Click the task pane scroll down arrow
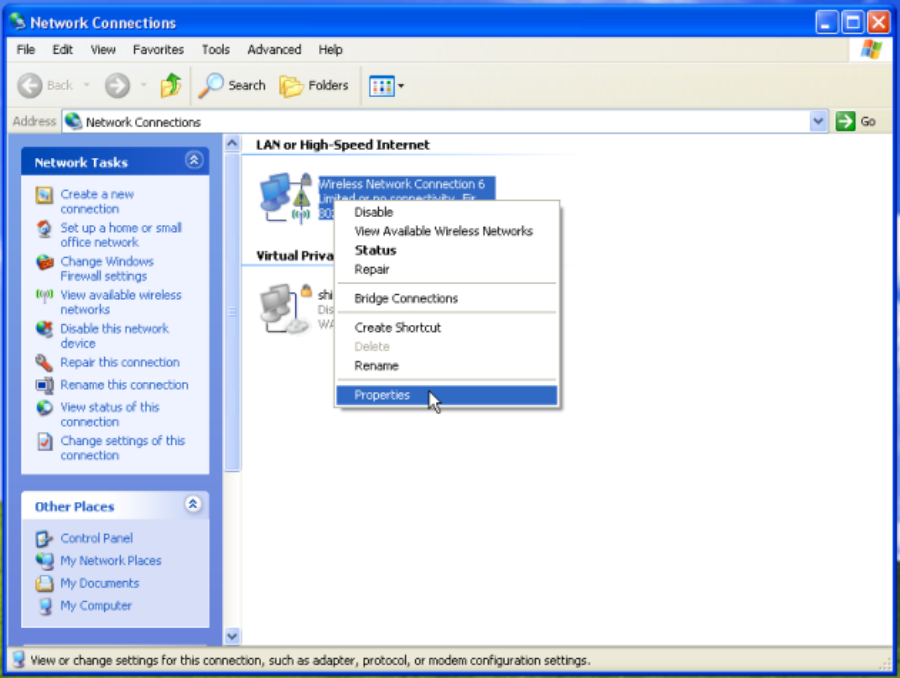The height and width of the screenshot is (678, 900). pyautogui.click(x=232, y=636)
